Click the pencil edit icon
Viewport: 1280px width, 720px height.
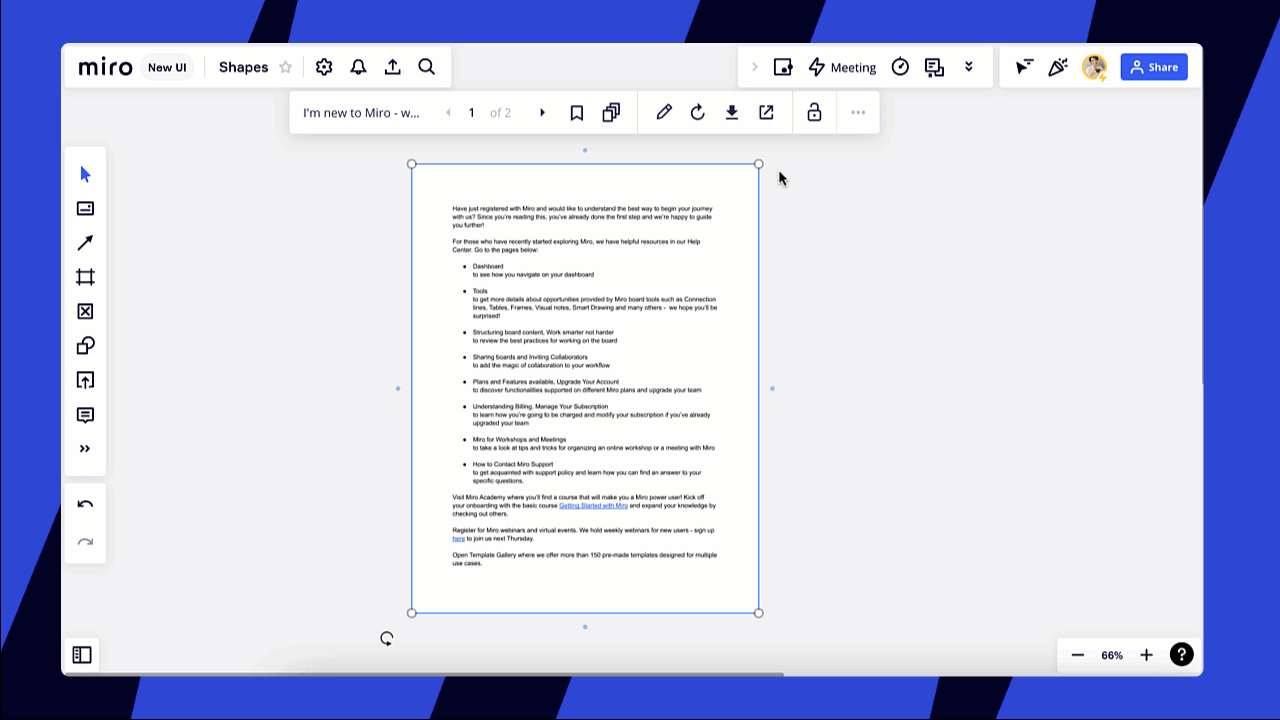point(664,113)
